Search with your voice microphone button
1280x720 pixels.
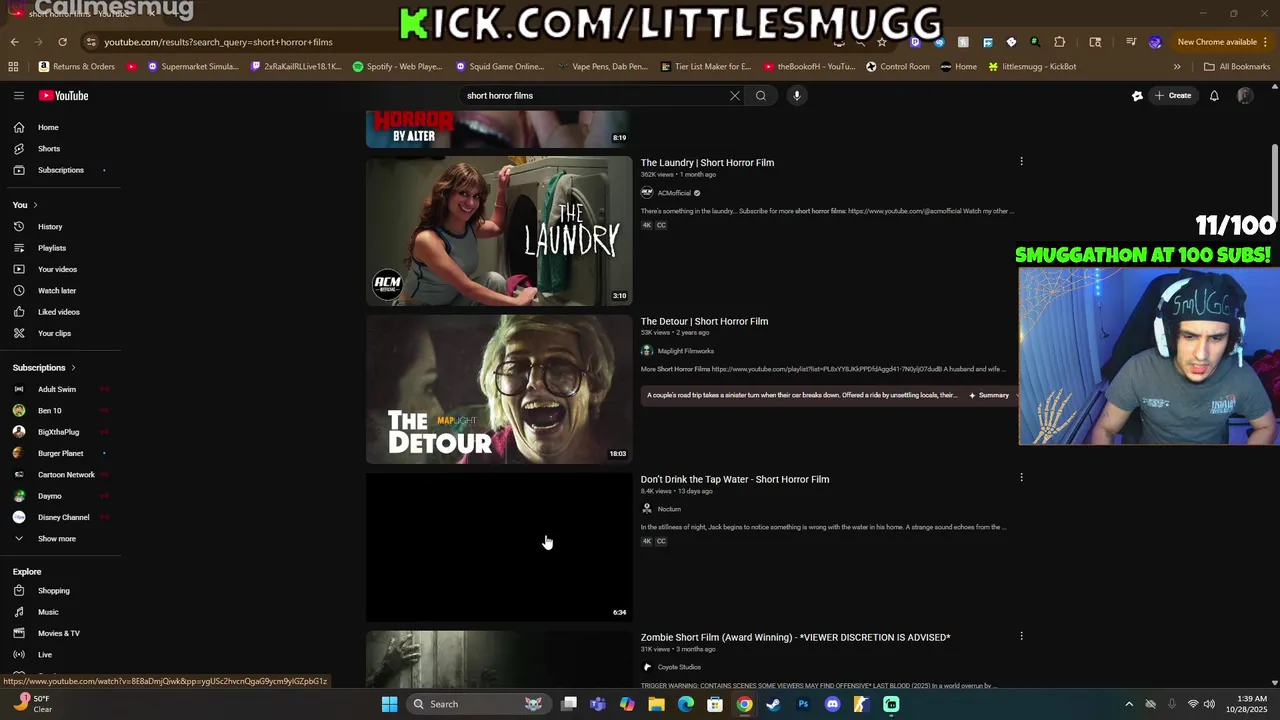pos(797,96)
